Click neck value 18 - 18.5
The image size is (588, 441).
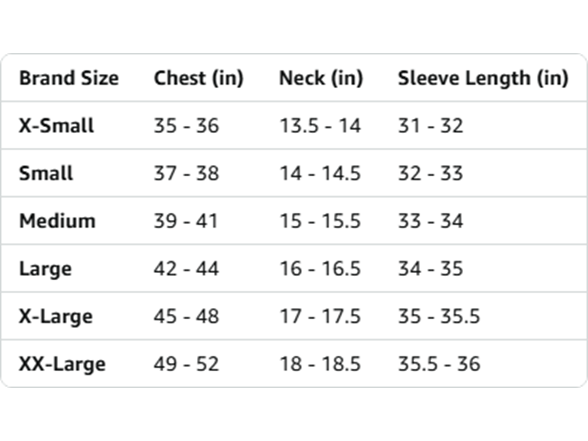point(320,364)
